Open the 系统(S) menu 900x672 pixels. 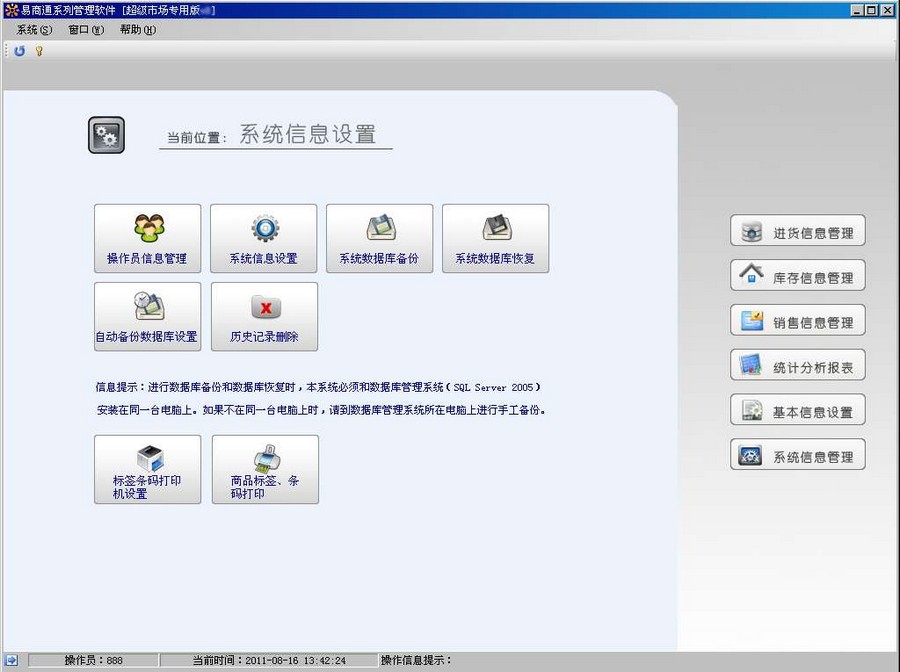(34, 30)
